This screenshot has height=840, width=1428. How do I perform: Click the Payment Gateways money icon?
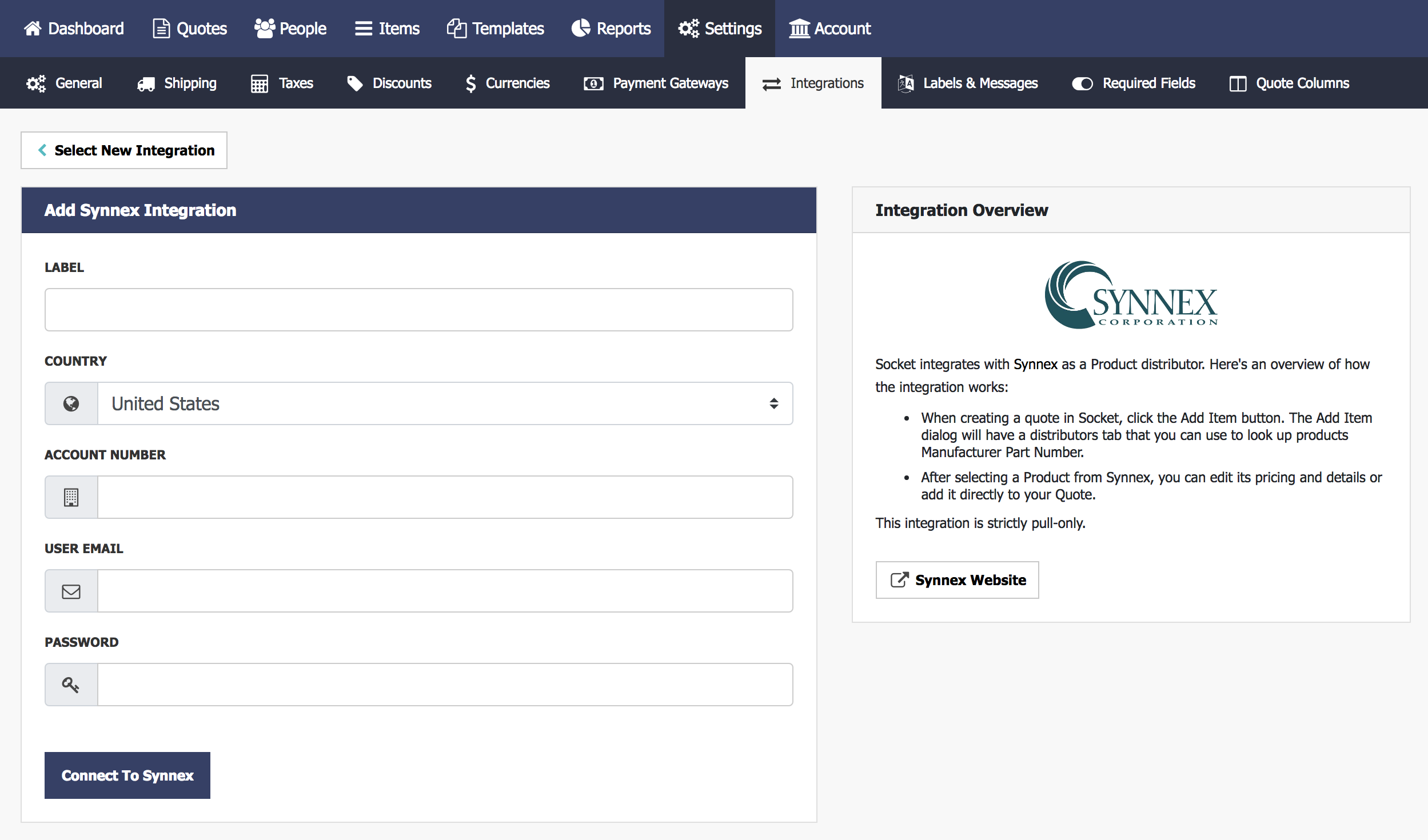[593, 83]
